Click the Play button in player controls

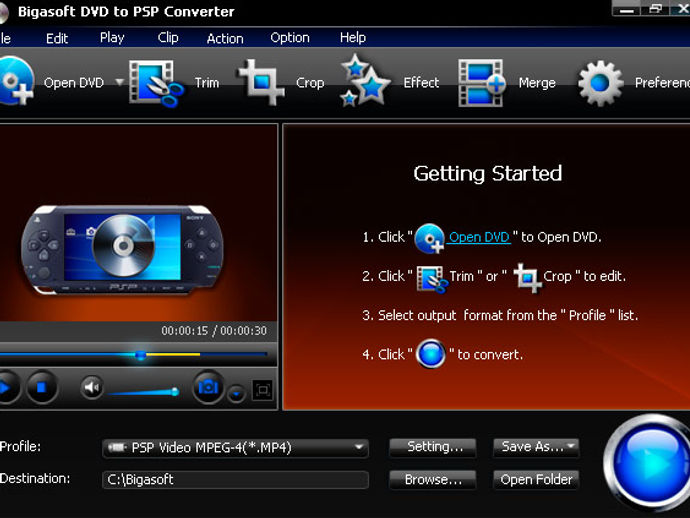coord(7,388)
